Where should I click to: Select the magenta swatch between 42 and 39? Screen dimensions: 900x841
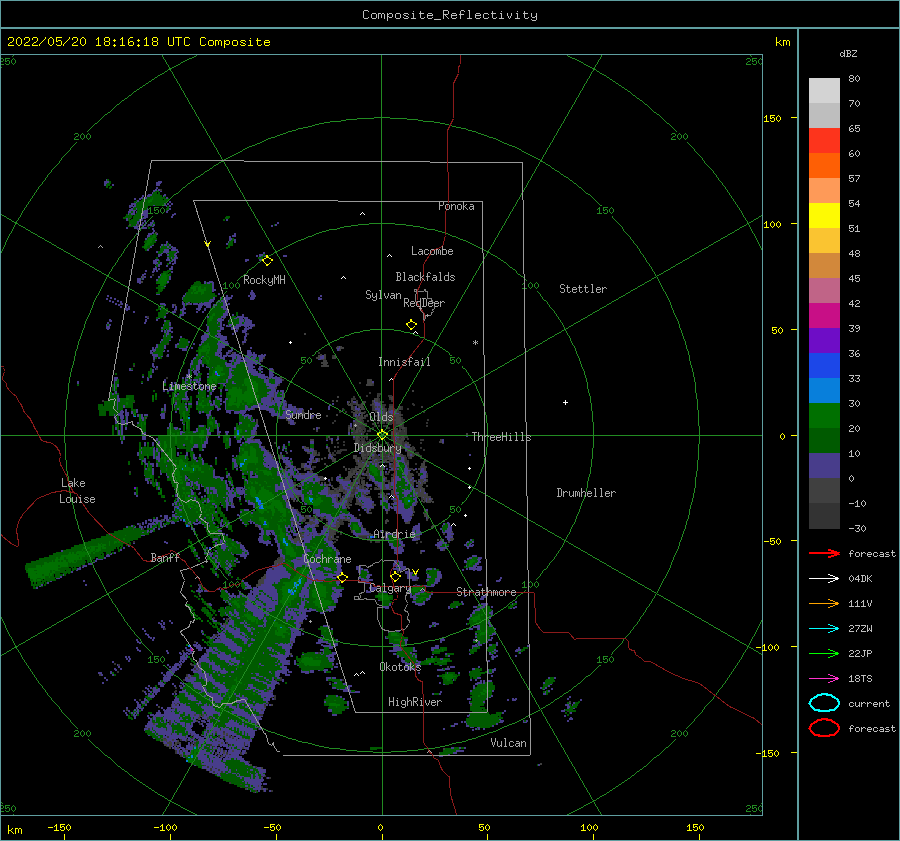[x=824, y=315]
